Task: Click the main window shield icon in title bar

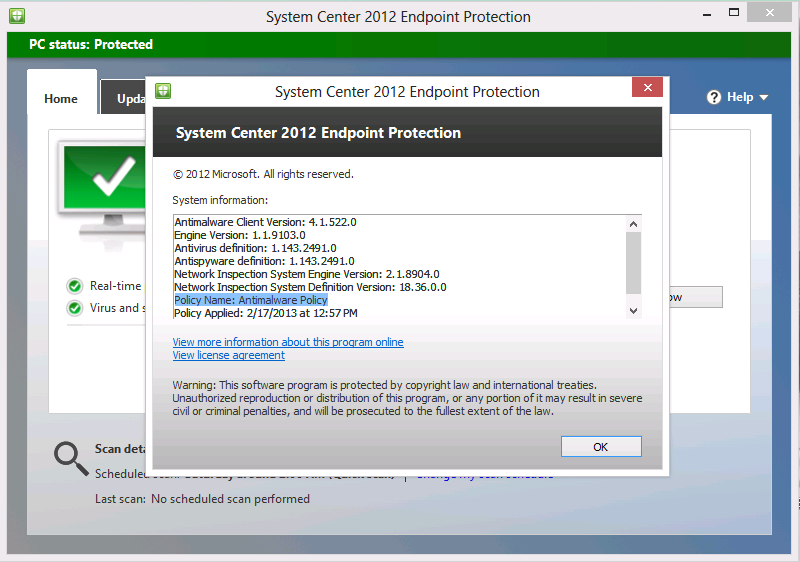Action: tap(17, 16)
